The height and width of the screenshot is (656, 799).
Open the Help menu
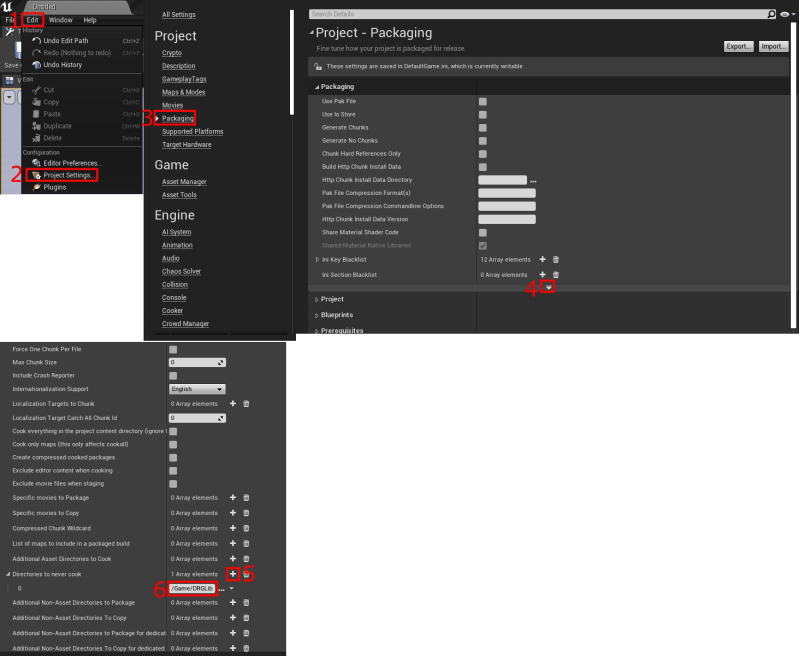(90, 20)
